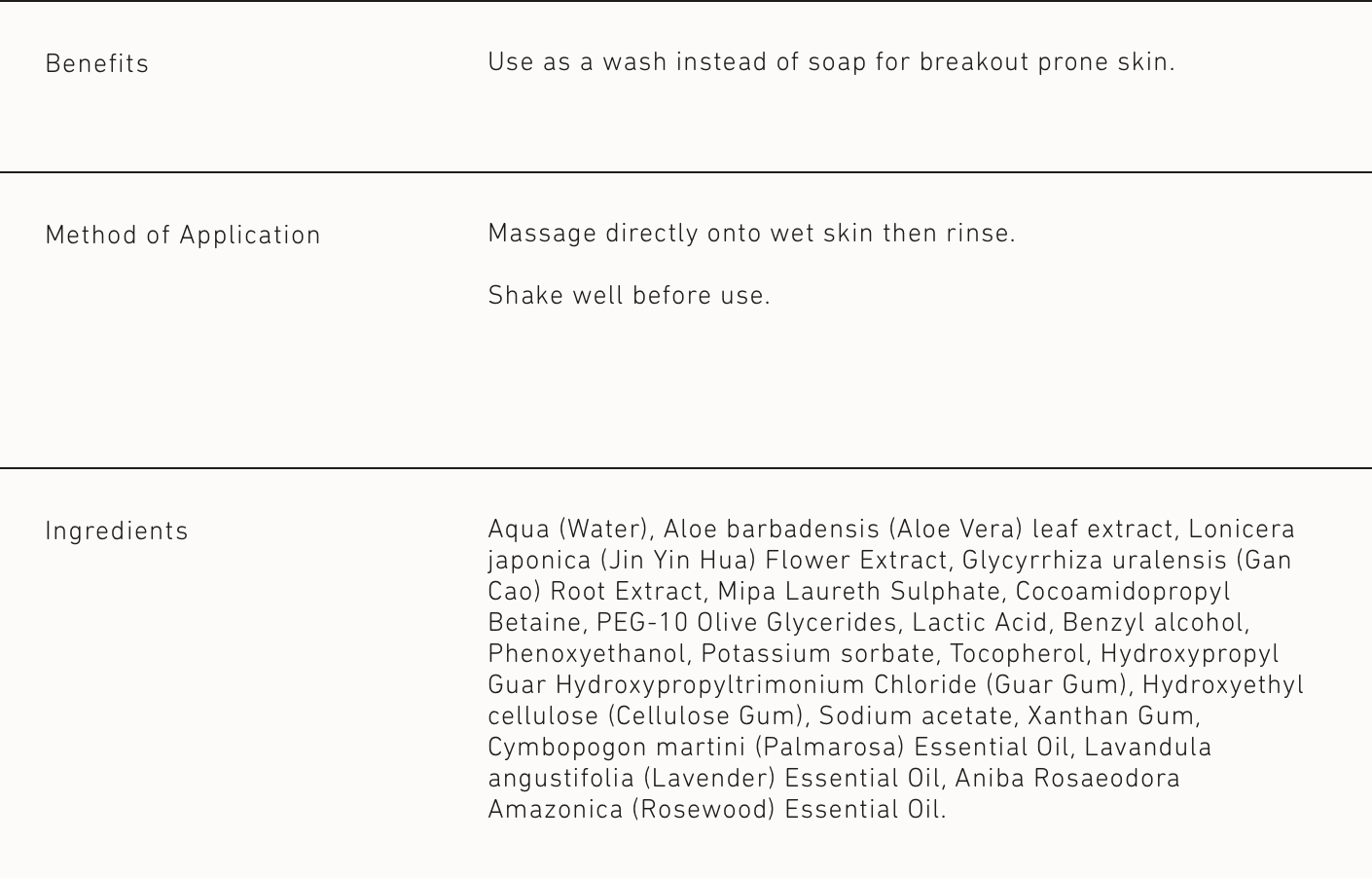Click the word "Cocoamidopropyl"

pyautogui.click(x=1123, y=592)
